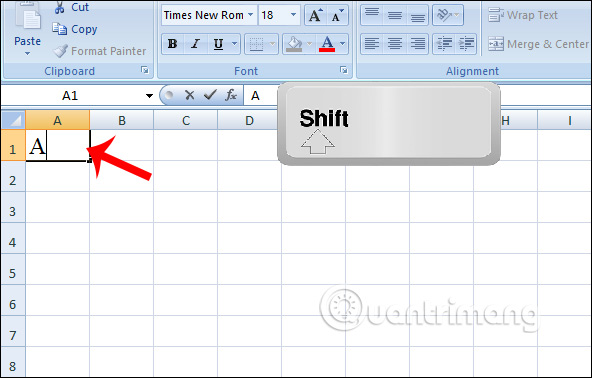Viewport: 592px width, 378px height.
Task: Select column C header
Action: (x=186, y=120)
